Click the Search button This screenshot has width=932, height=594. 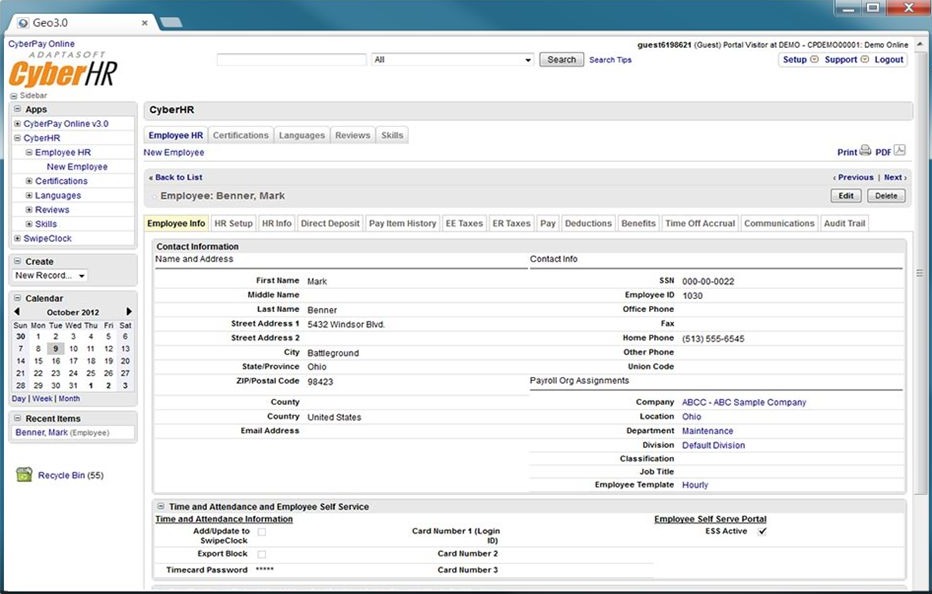[x=561, y=59]
